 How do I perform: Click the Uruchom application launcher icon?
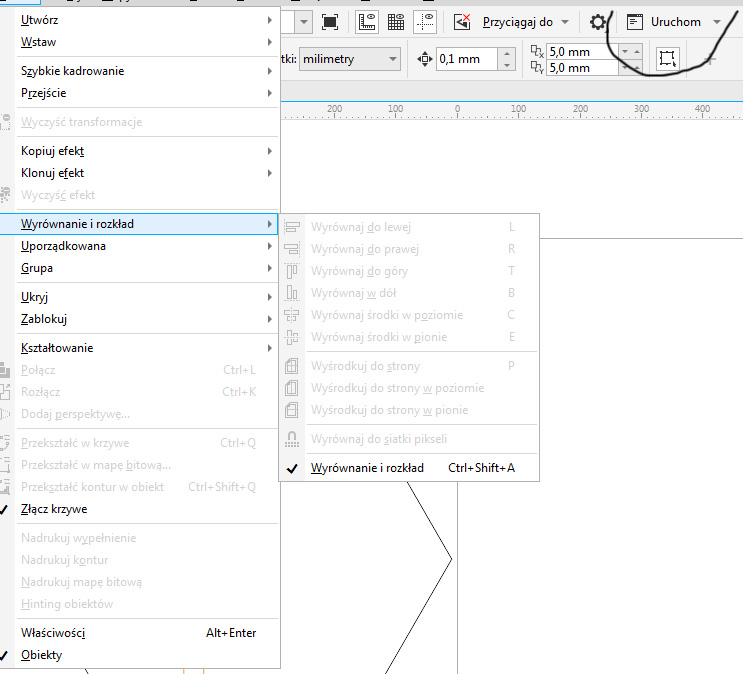click(x=634, y=21)
